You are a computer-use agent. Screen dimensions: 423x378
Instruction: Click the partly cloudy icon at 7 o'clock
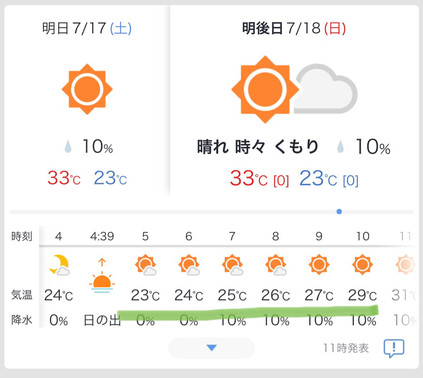click(232, 265)
